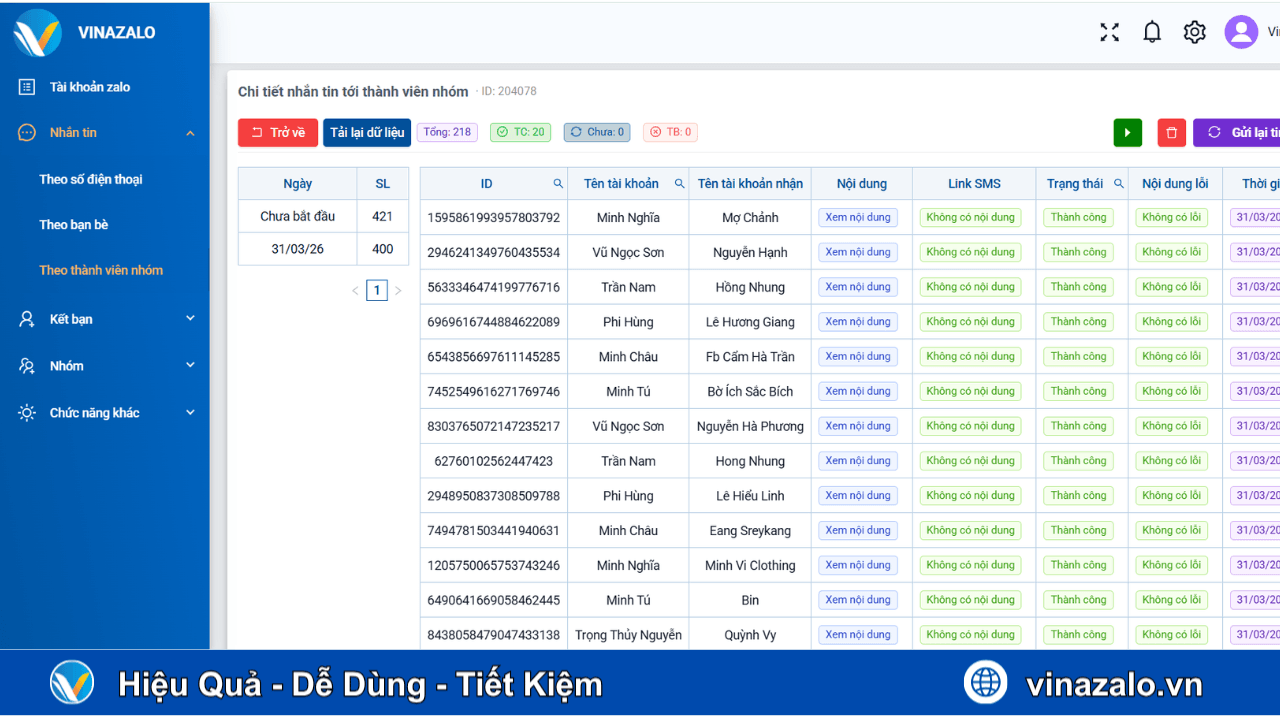Screen dimensions: 1280x720
Task: Click the red trash delete icon
Action: (1171, 132)
